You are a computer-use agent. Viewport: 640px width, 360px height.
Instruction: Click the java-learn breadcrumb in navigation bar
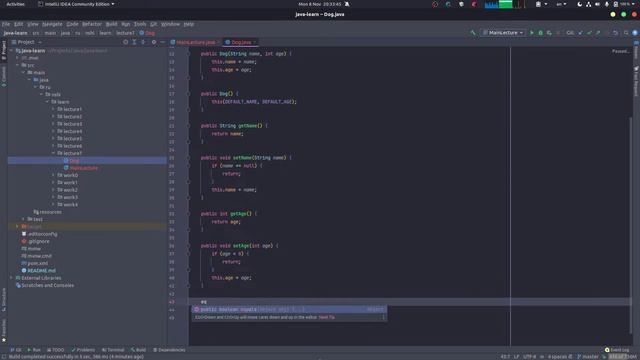tap(16, 33)
